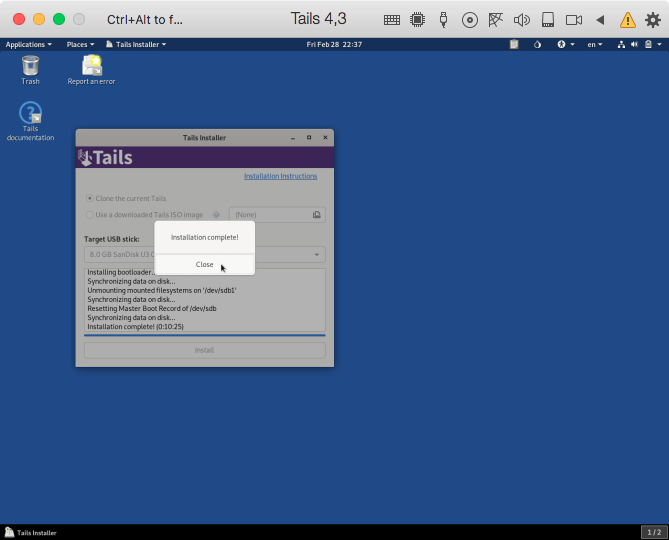Open the Tails Installer app menu
The image size is (669, 540).
136,44
